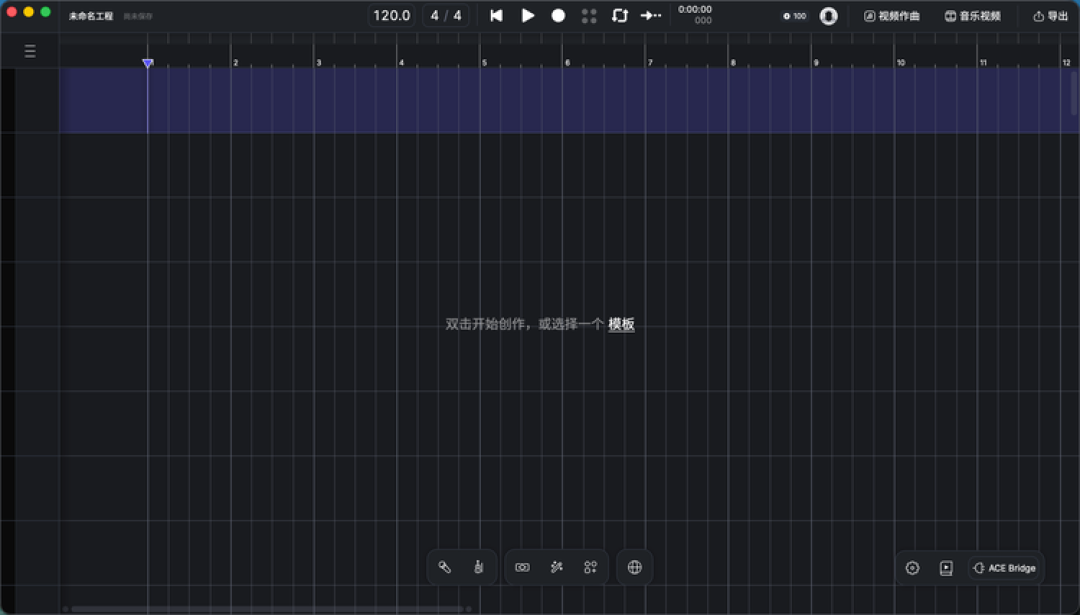Screen dimensions: 1080x615
Task: Open the hamburger menu at top left
Action: (x=30, y=51)
